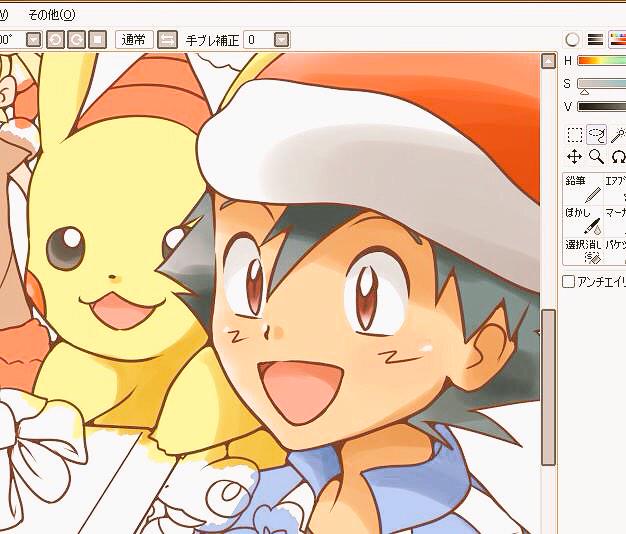Open the 手ブレ補正 stabilizer dropdown arrow
The width and height of the screenshot is (626, 534).
pos(282,40)
